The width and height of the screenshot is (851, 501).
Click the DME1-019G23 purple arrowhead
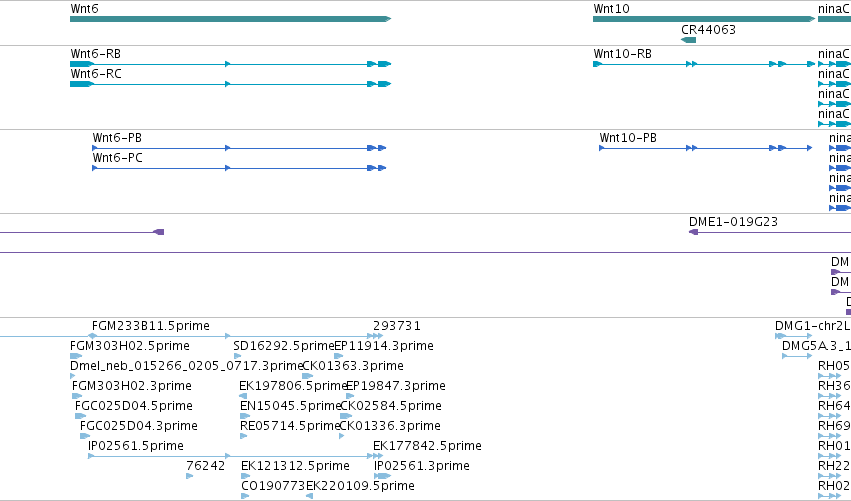[693, 232]
